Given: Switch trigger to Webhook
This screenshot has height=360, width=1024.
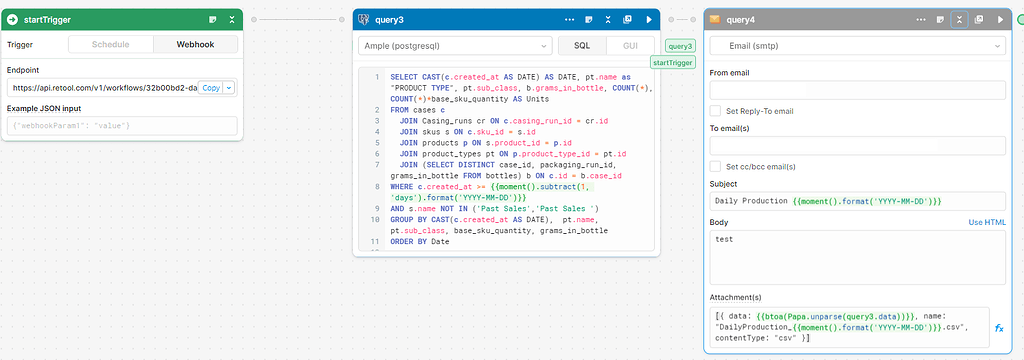Looking at the screenshot, I should pyautogui.click(x=195, y=44).
